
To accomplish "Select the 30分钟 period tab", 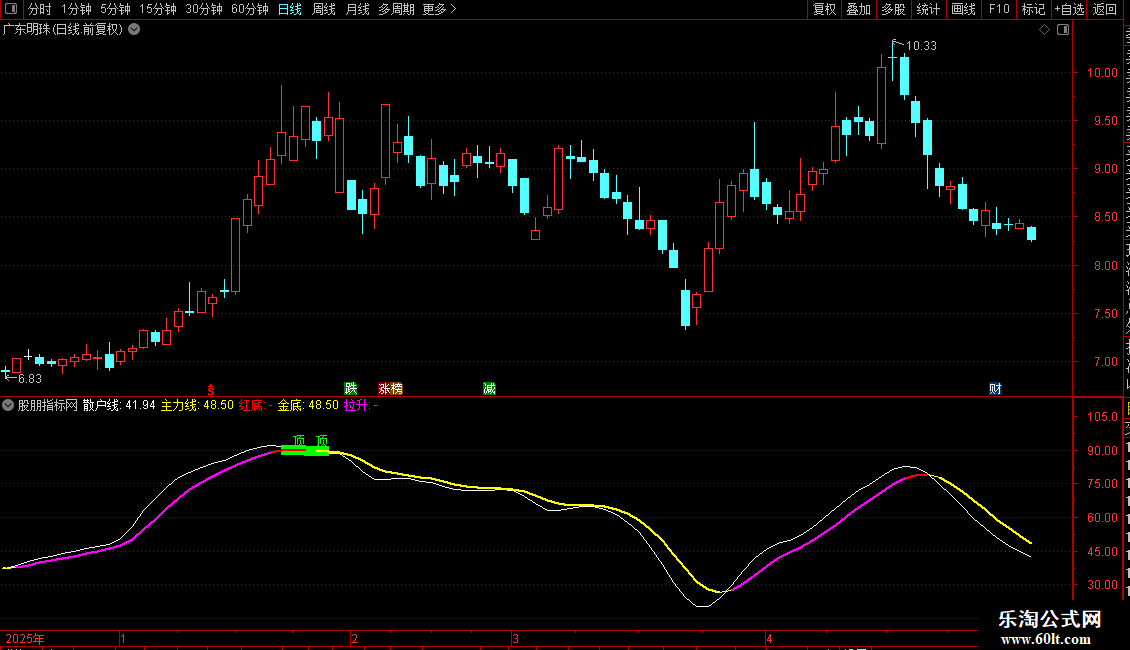I will [204, 9].
